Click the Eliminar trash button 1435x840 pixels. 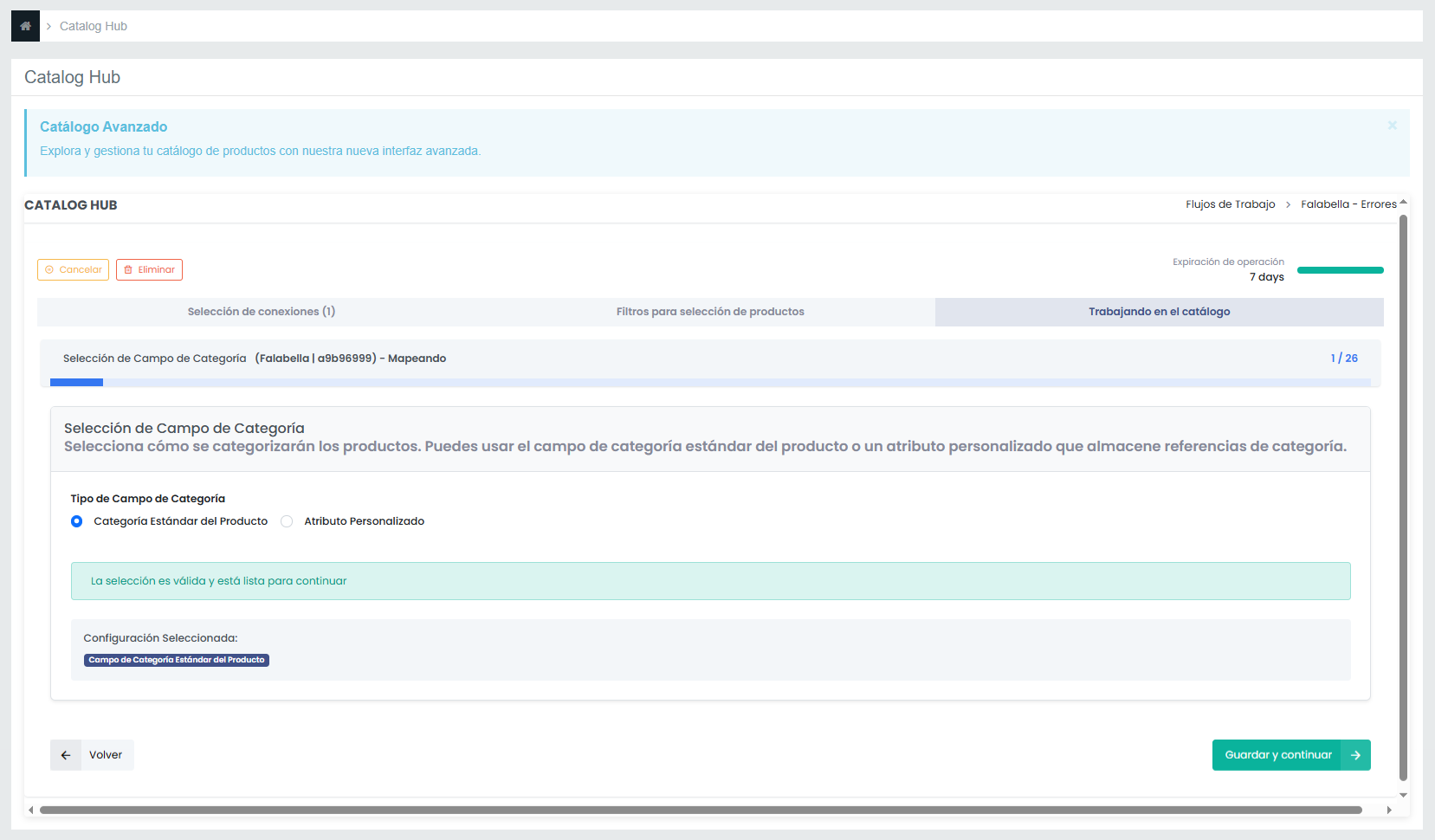click(149, 270)
